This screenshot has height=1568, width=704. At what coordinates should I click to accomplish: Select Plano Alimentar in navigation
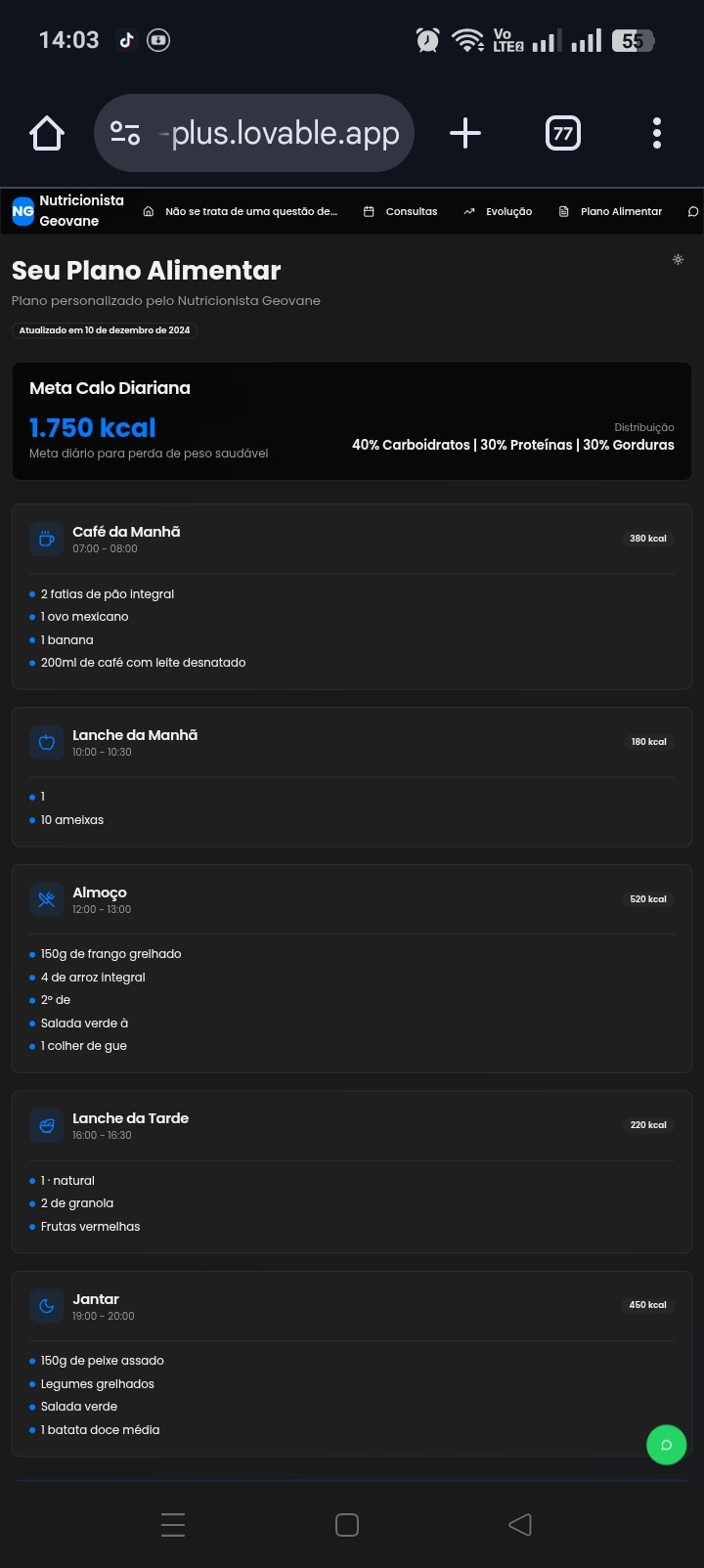[x=610, y=211]
